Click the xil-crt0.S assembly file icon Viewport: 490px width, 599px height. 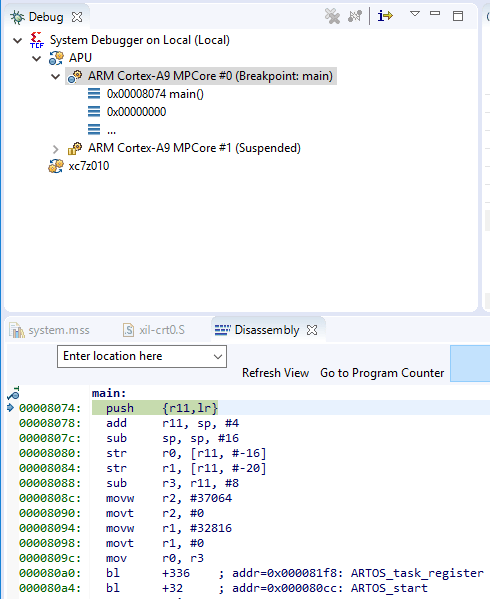pyautogui.click(x=129, y=330)
